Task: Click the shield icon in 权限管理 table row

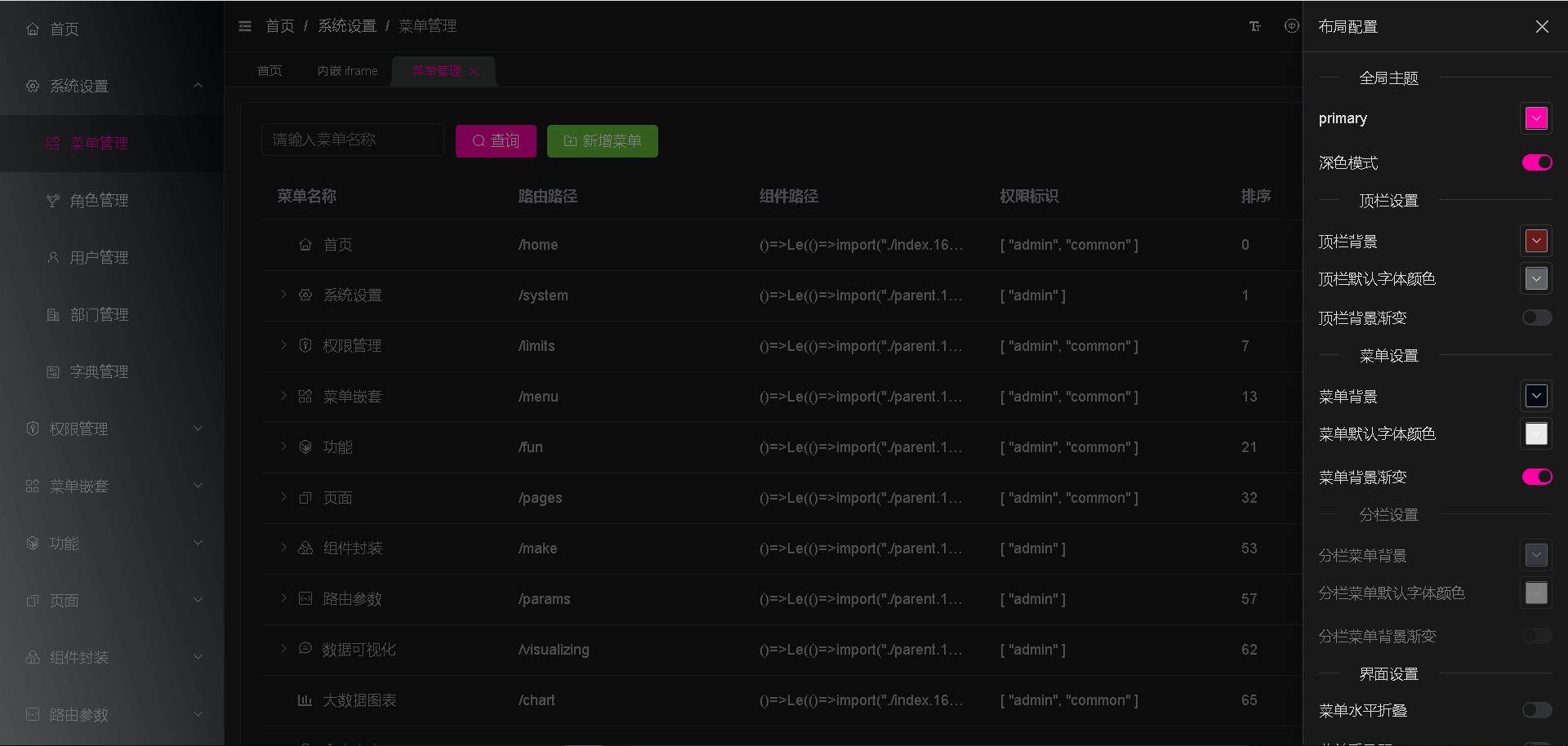Action: (x=305, y=345)
